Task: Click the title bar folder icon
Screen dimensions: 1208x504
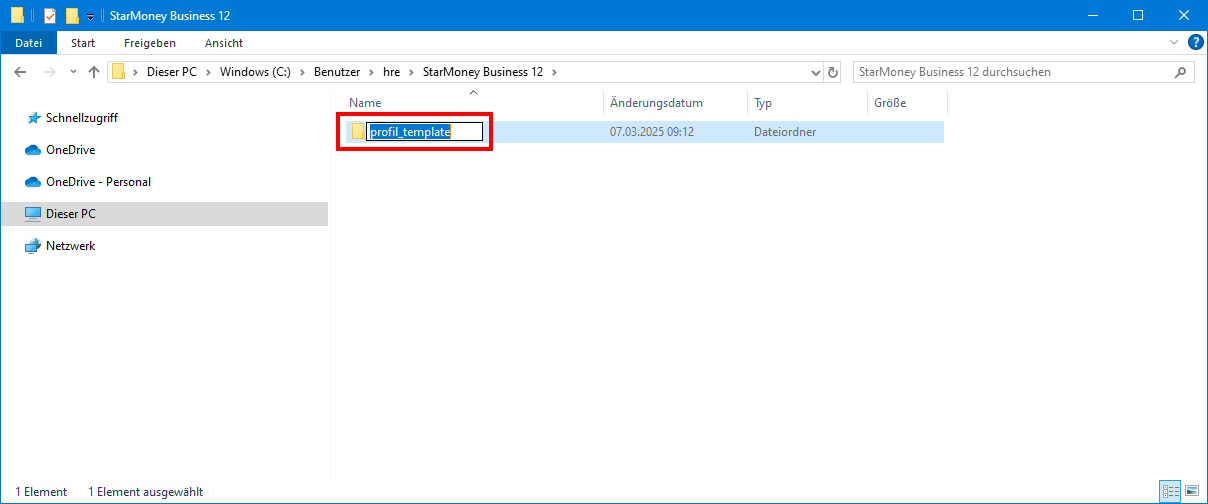Action: click(x=17, y=15)
